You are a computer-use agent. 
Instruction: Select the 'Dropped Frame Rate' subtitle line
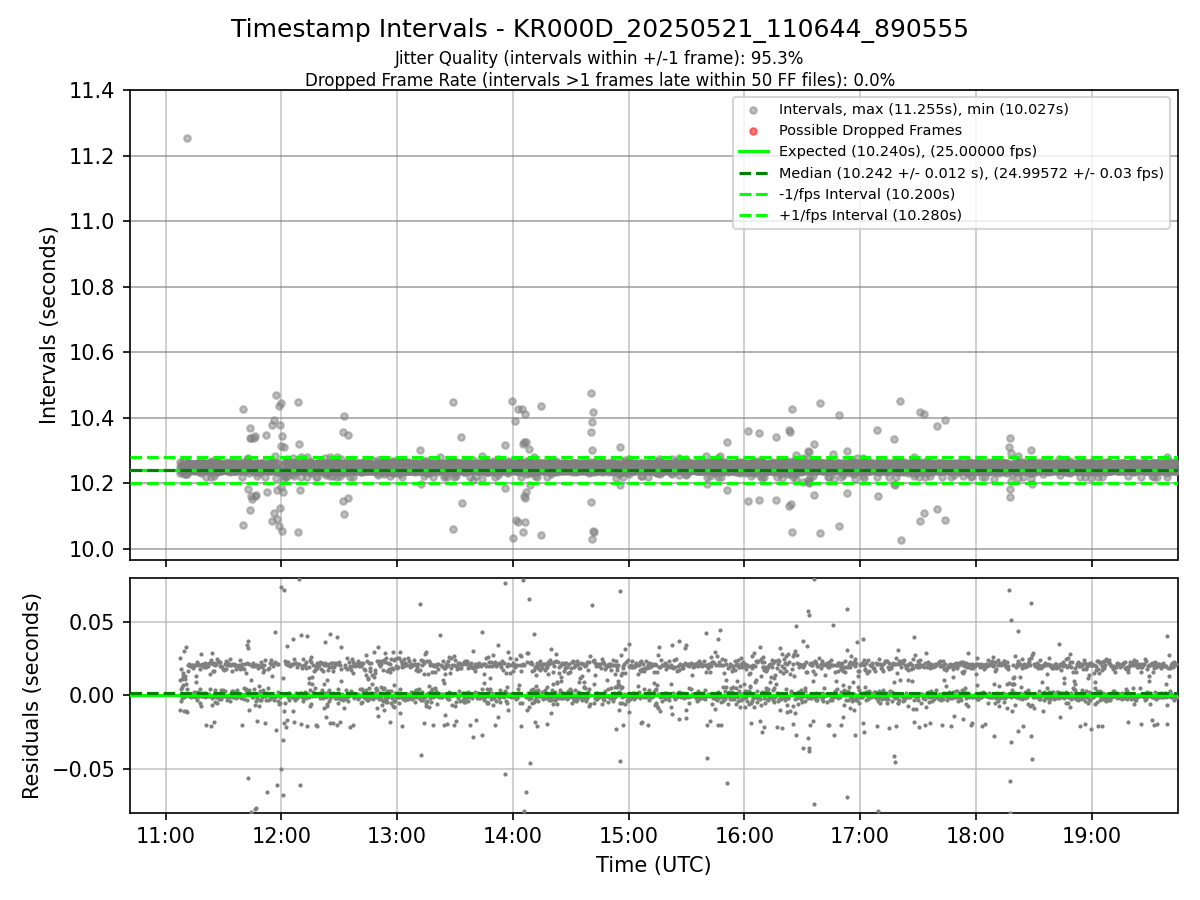(600, 79)
